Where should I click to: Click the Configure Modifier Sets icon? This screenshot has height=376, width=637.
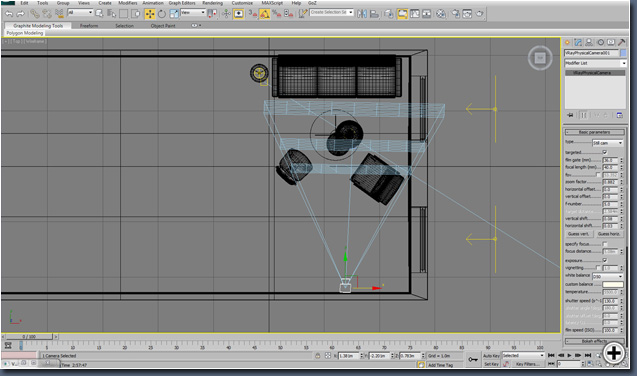point(620,115)
